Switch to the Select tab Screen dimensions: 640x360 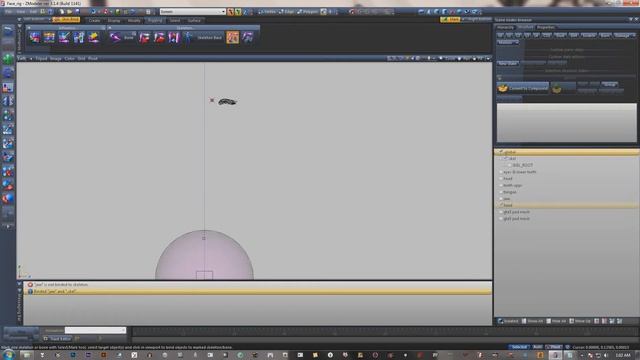pyautogui.click(x=175, y=20)
